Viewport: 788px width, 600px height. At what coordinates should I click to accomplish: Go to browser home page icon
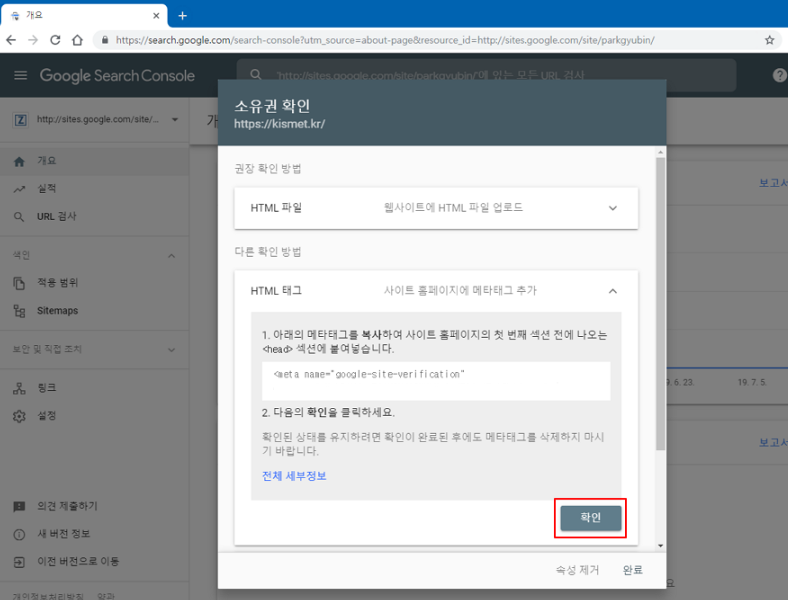click(x=77, y=40)
